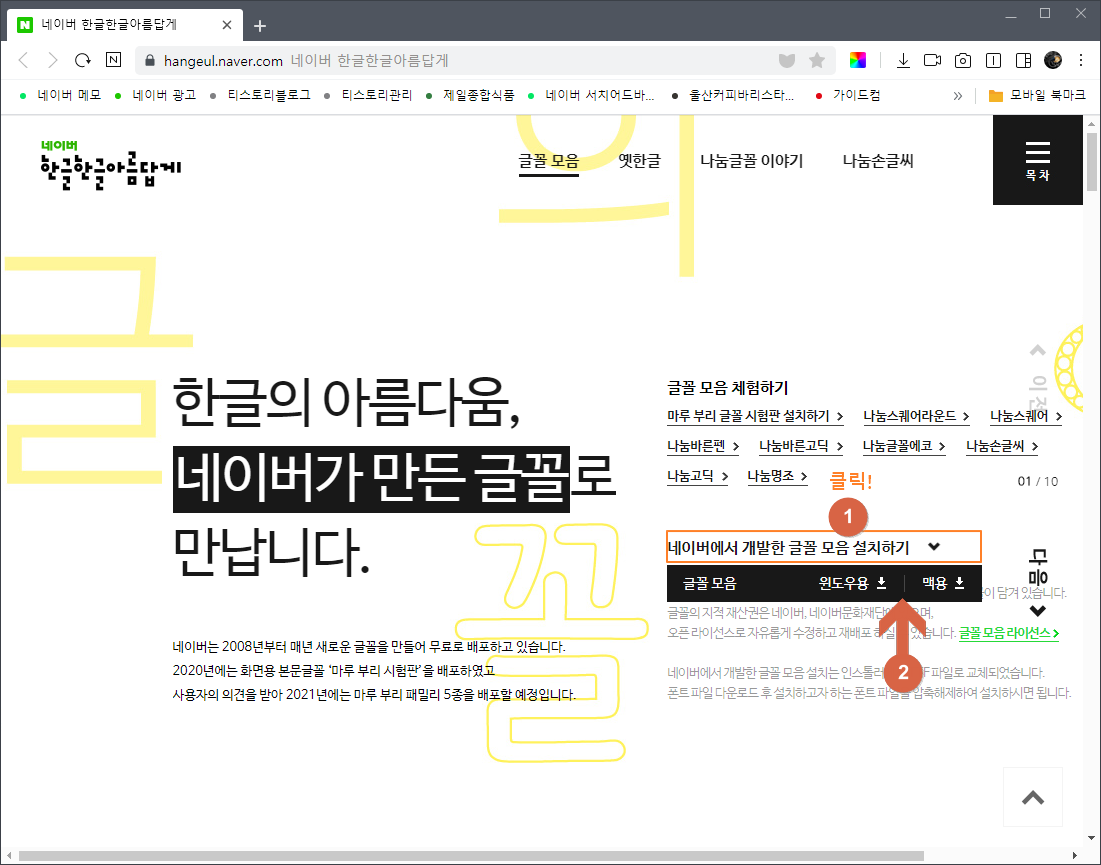
Task: Open 티스토리블로그 bookmark
Action: point(261,95)
